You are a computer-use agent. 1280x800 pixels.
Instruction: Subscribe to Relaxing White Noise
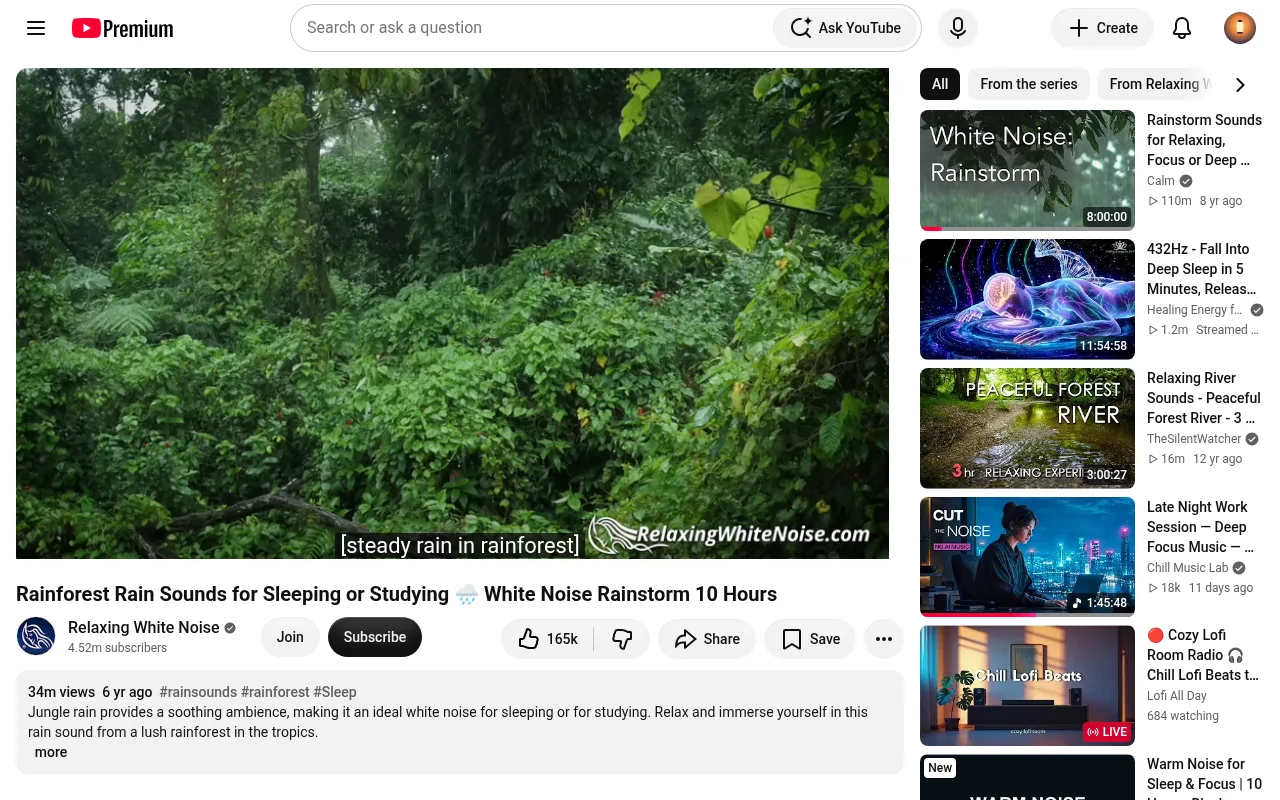point(375,637)
